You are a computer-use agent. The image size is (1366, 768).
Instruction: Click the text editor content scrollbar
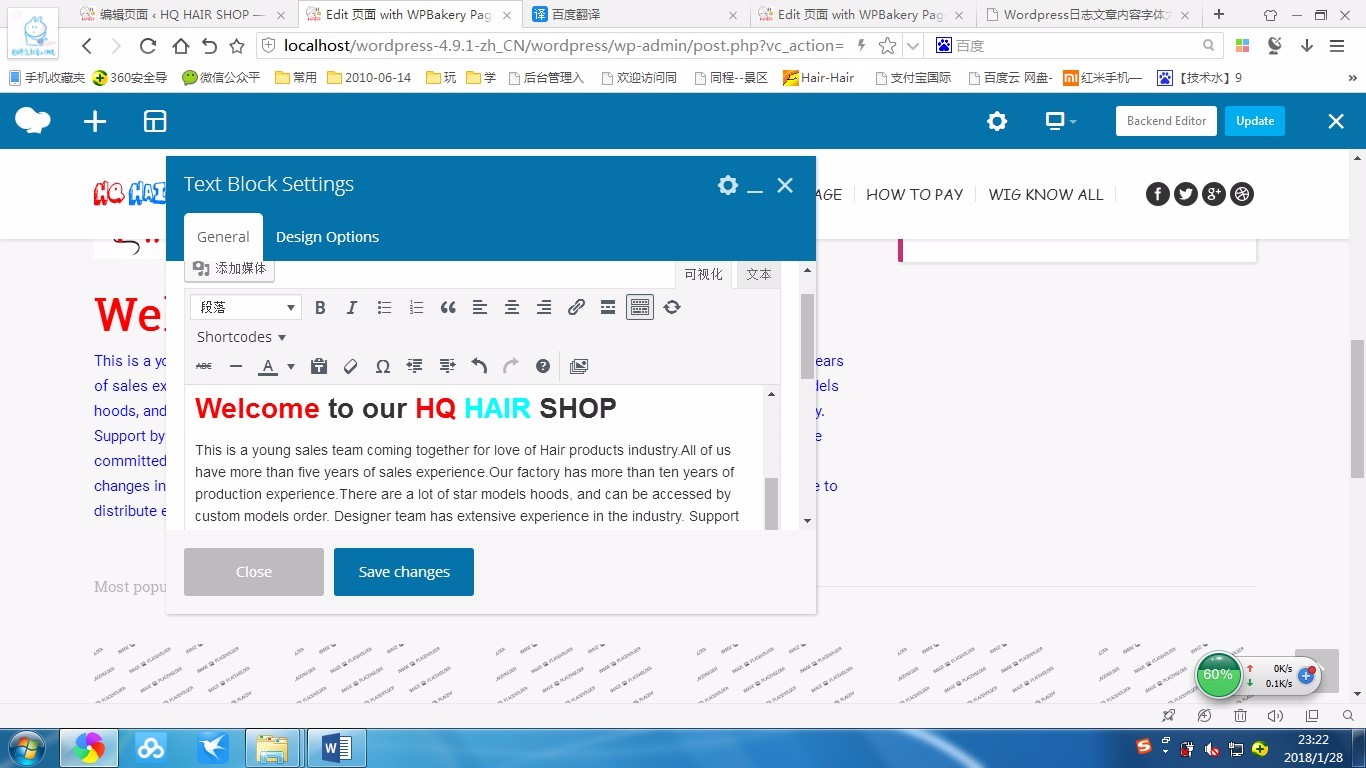[x=771, y=504]
